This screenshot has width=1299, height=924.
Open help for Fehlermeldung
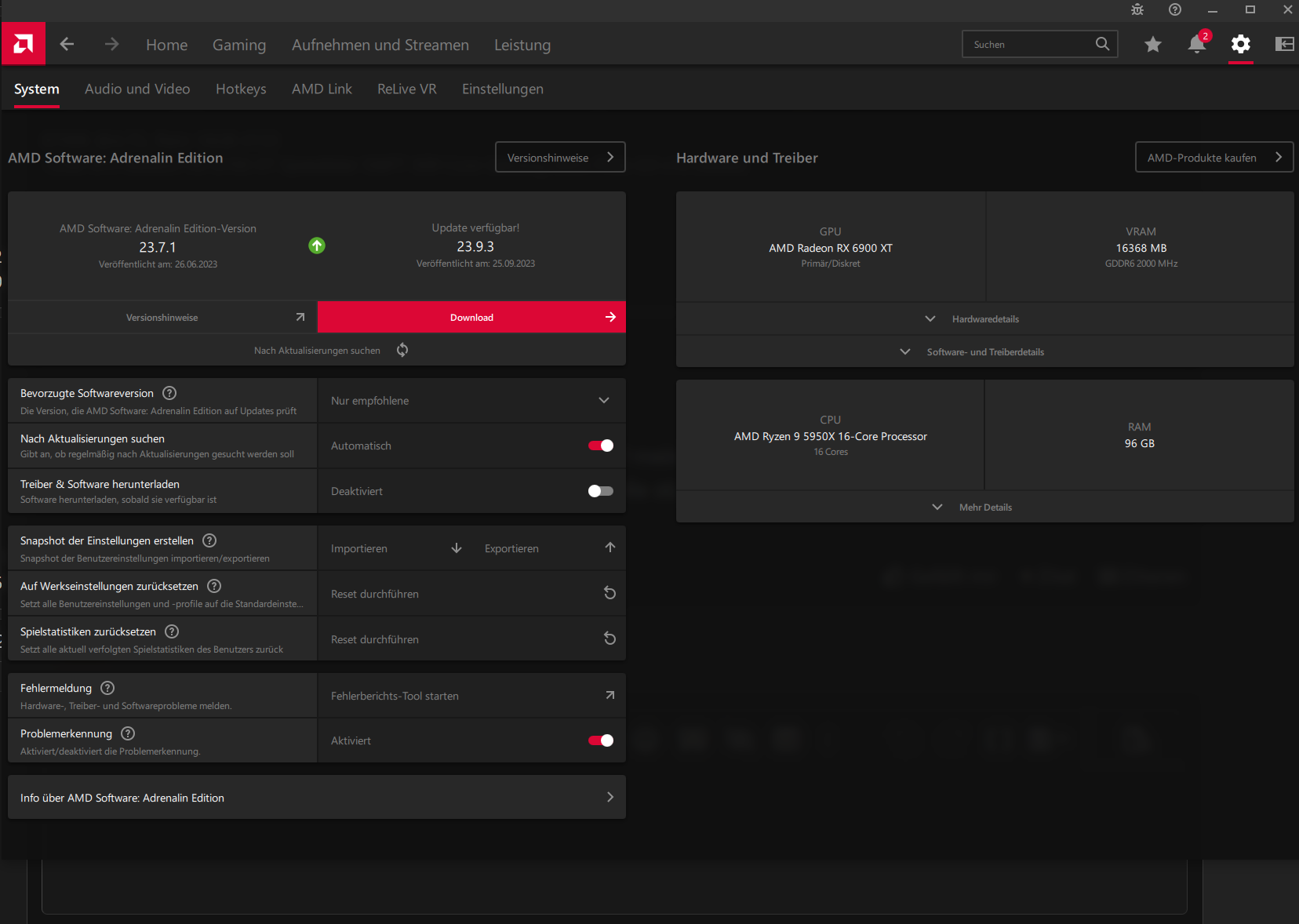pyautogui.click(x=107, y=688)
